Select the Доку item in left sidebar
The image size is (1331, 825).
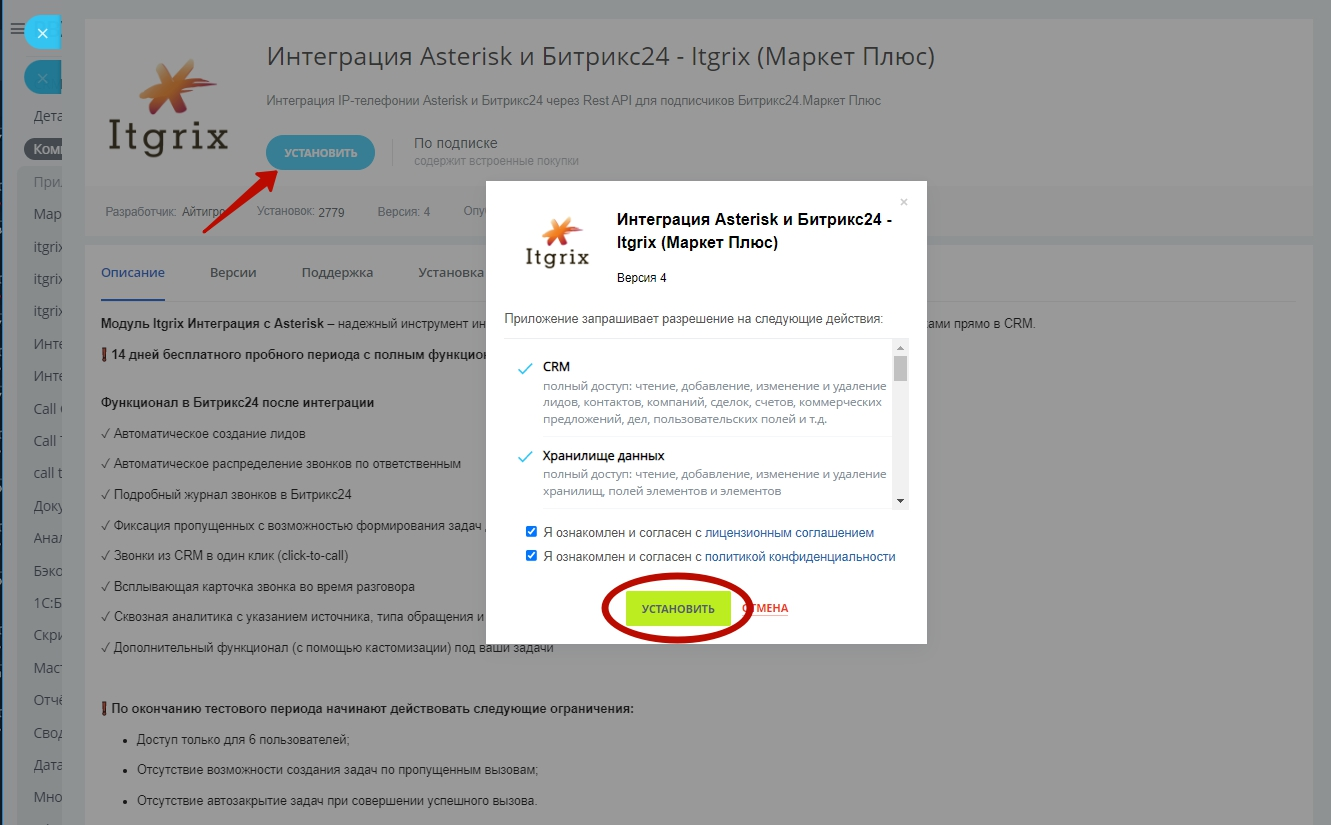coord(48,506)
